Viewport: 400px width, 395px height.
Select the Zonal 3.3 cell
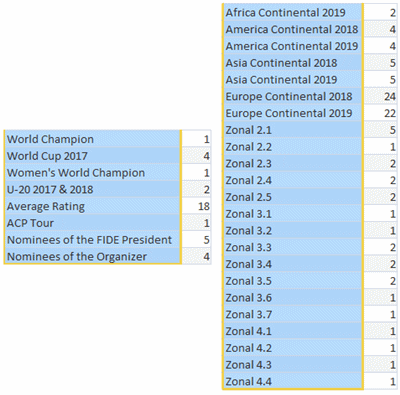pos(293,247)
